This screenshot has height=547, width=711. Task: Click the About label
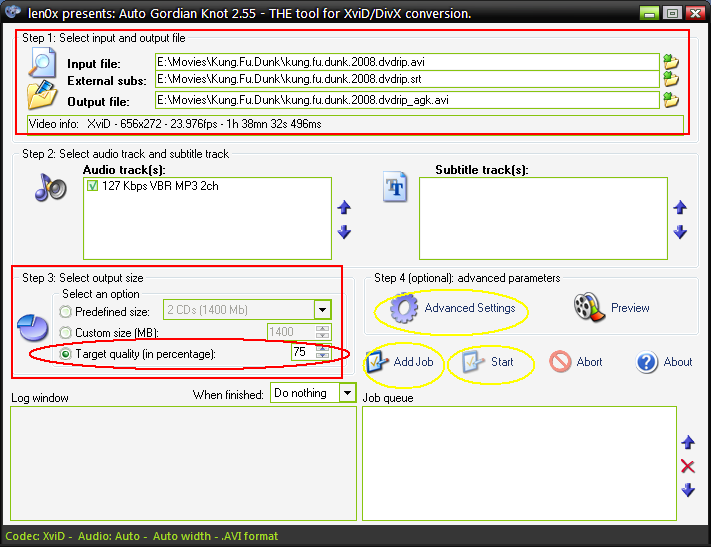click(677, 362)
